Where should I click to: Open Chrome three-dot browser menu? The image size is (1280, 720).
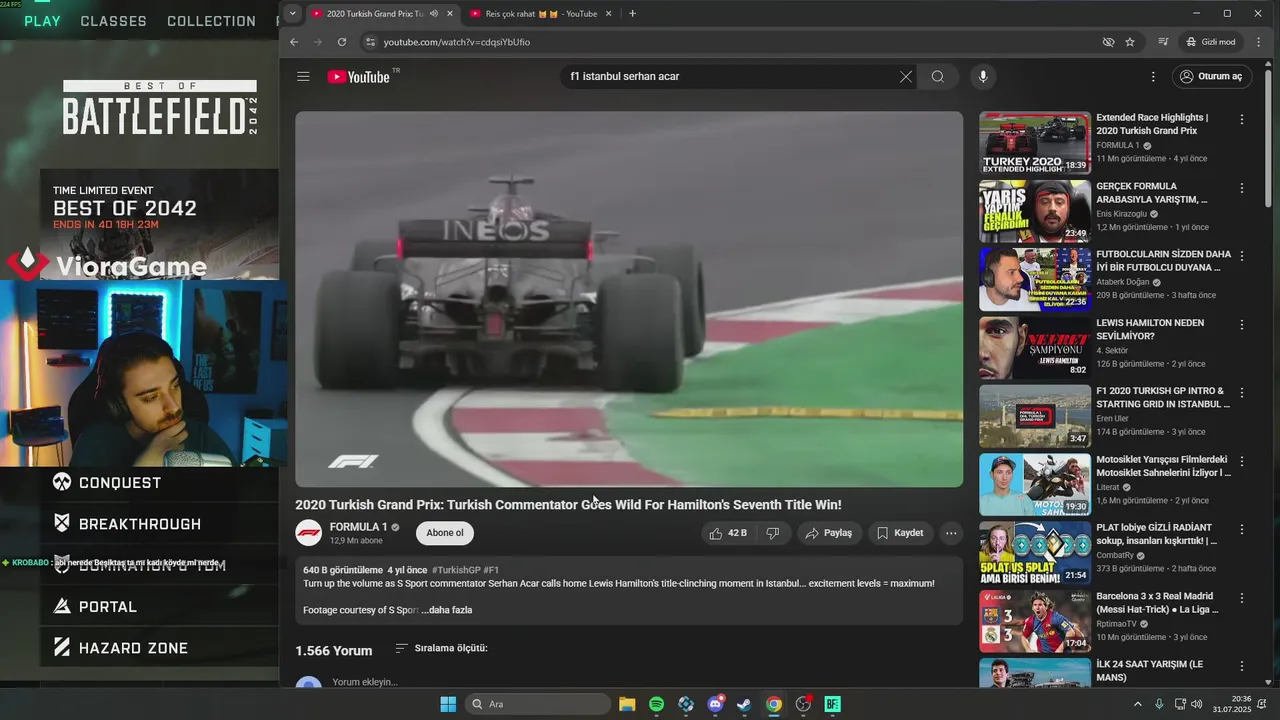1258,42
